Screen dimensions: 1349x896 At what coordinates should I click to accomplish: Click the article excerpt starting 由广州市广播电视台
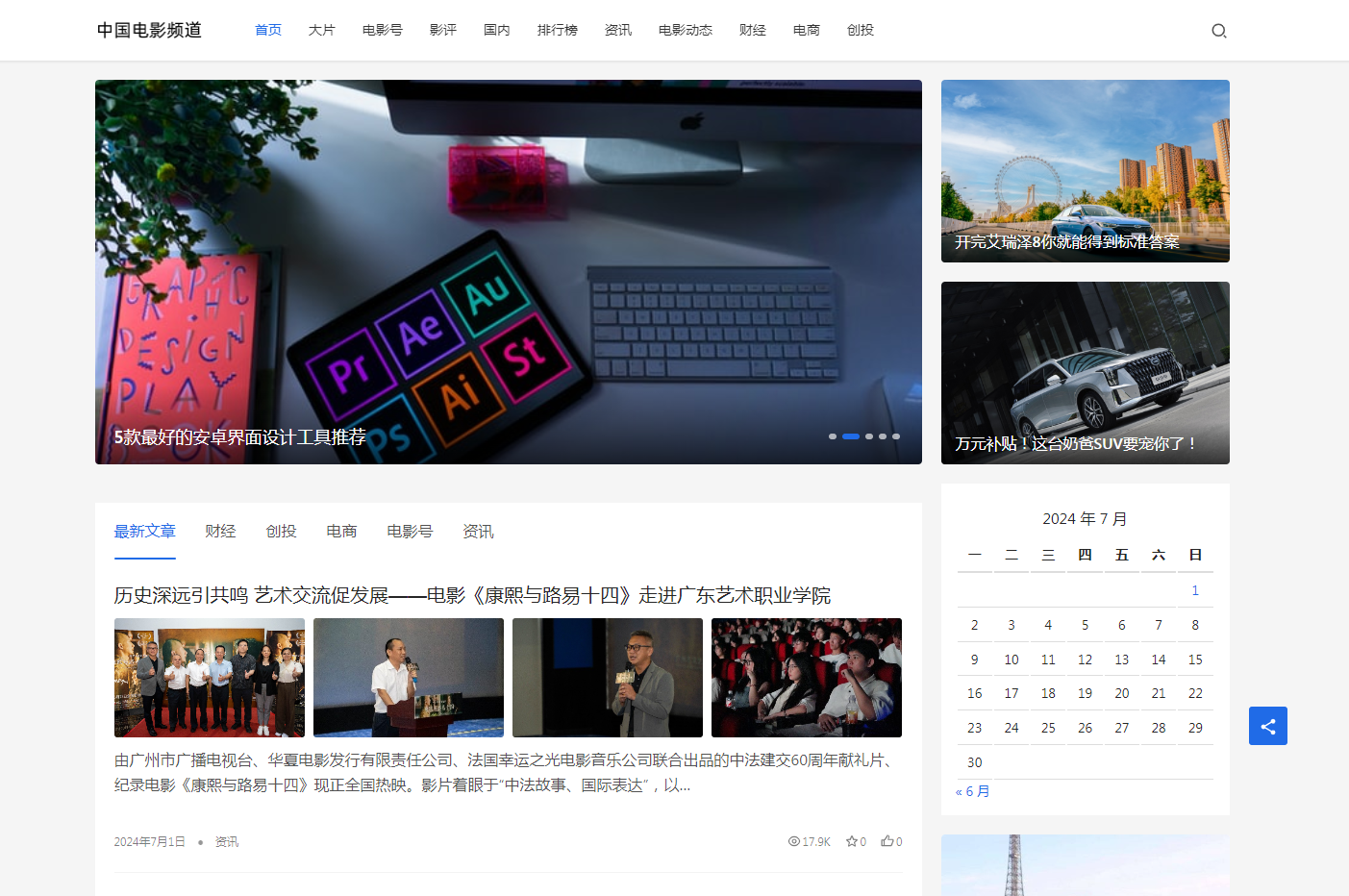pos(507,773)
